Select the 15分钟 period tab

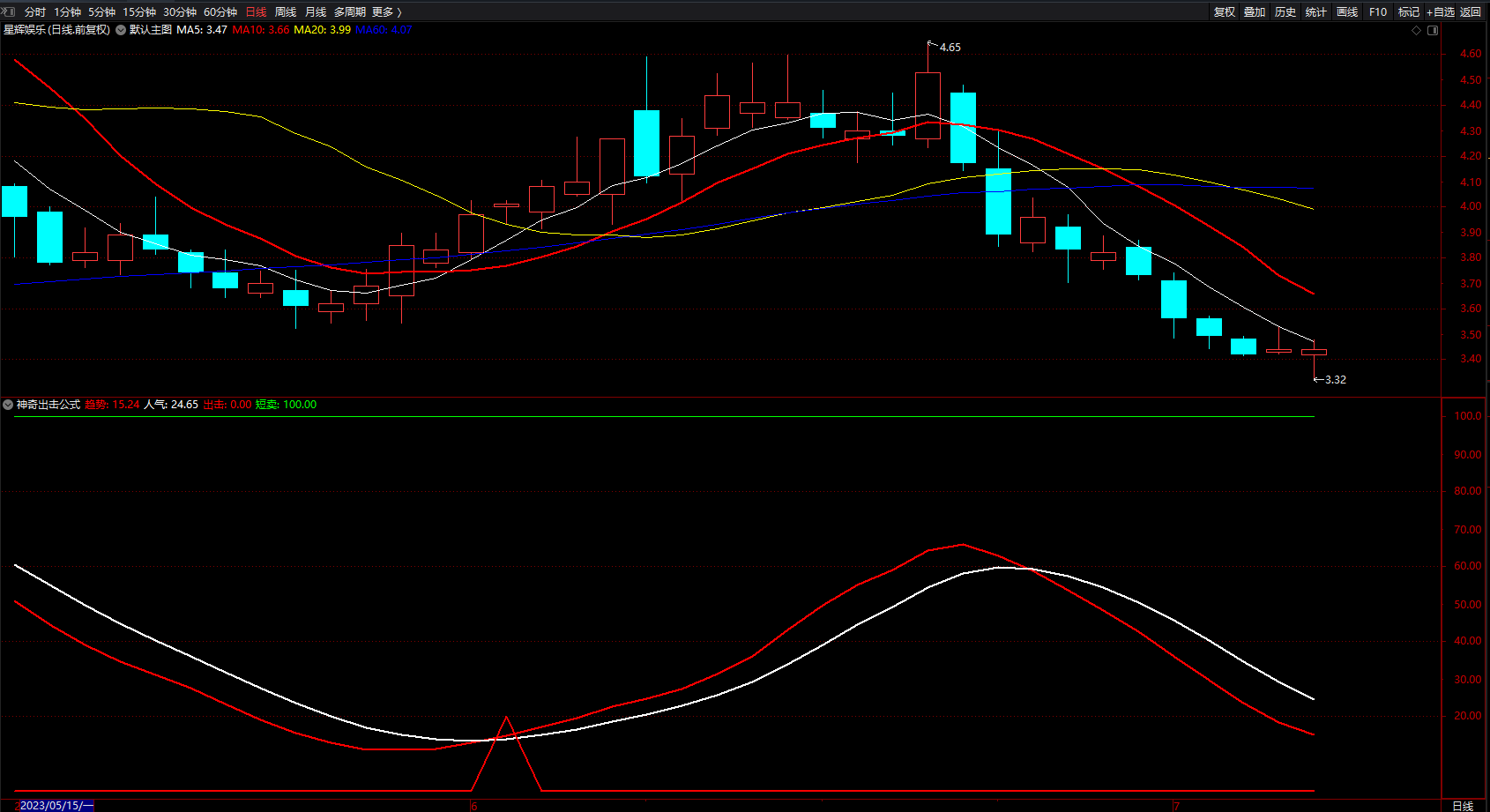point(139,11)
